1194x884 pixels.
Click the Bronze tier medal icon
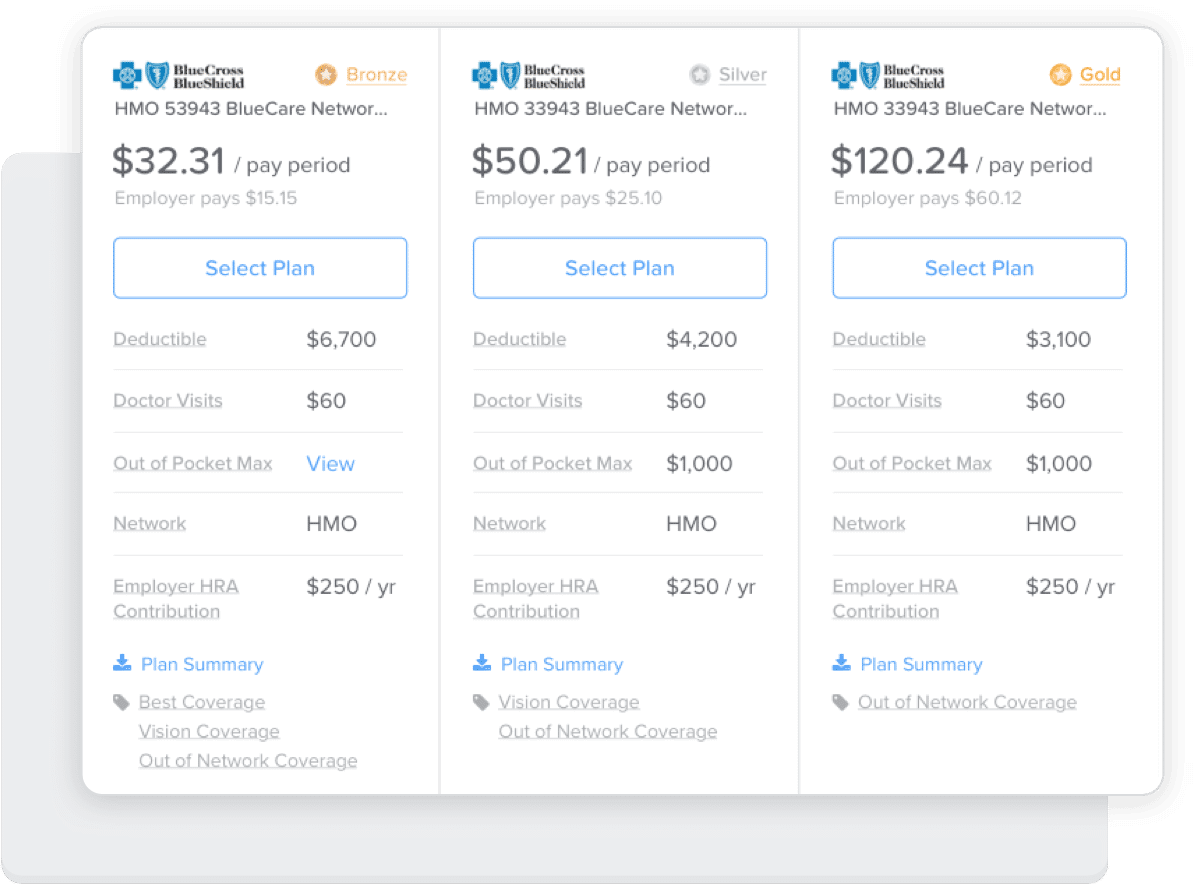326,75
